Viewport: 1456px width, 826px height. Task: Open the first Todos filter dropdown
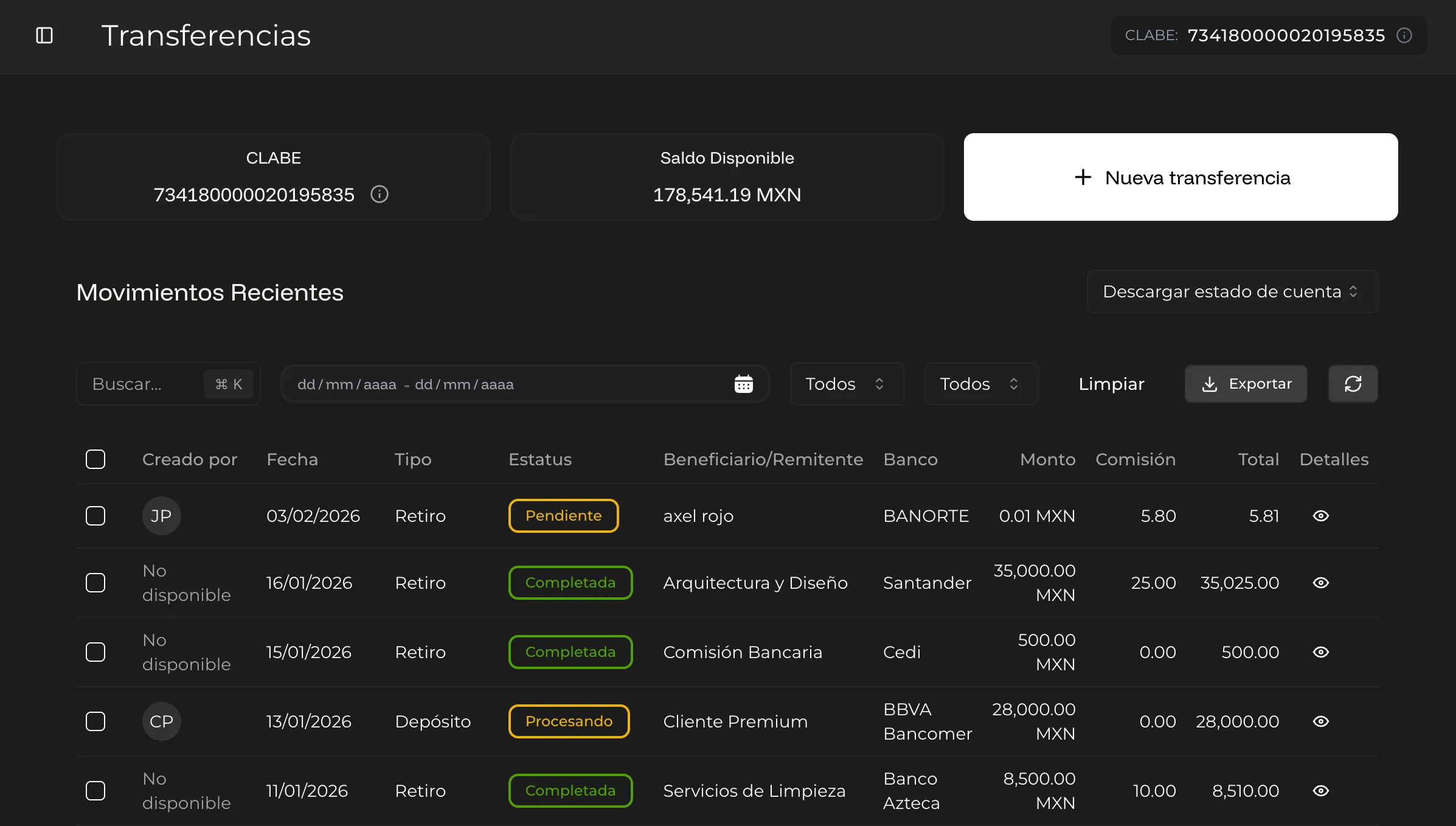pyautogui.click(x=846, y=384)
